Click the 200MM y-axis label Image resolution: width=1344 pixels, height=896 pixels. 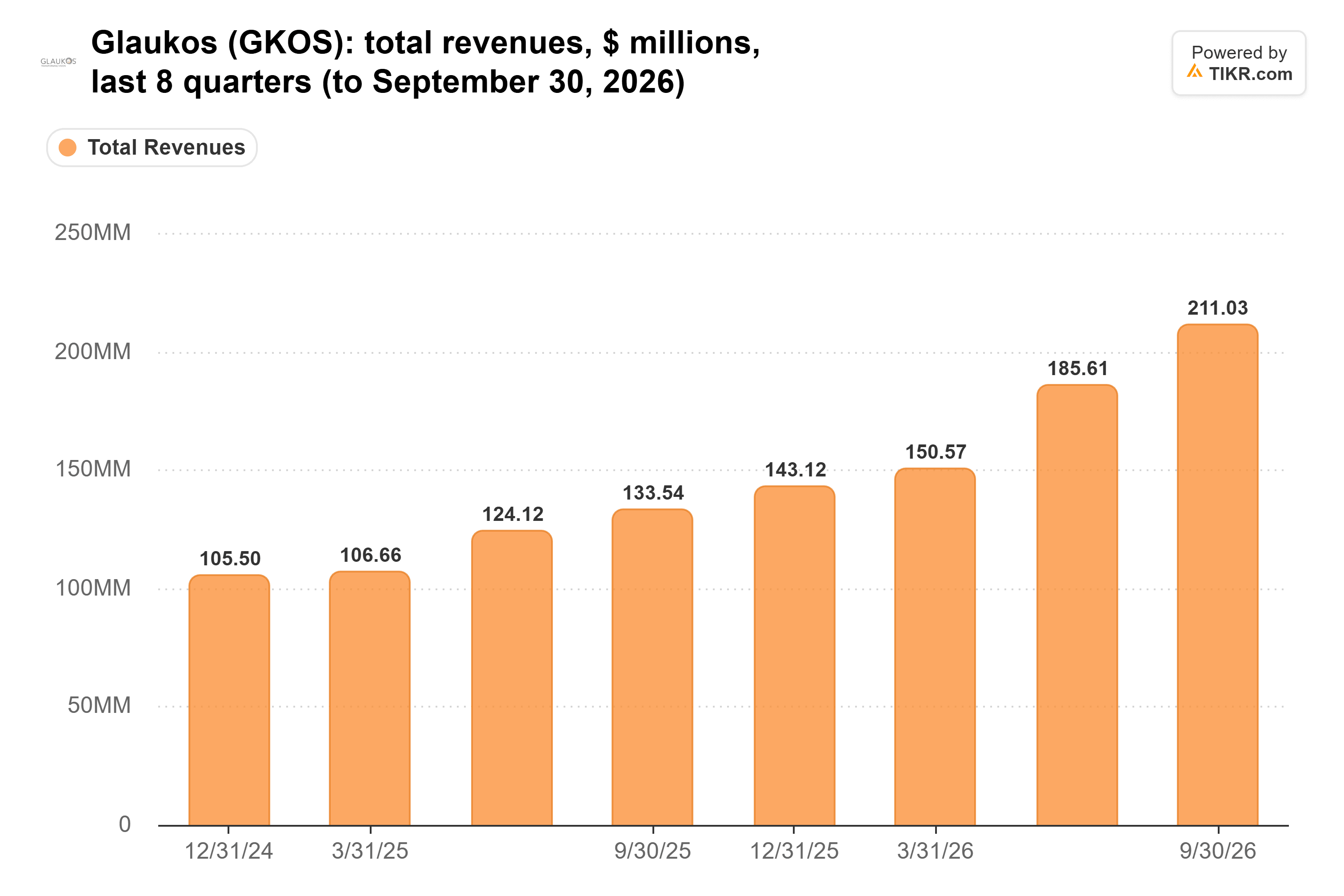[92, 352]
